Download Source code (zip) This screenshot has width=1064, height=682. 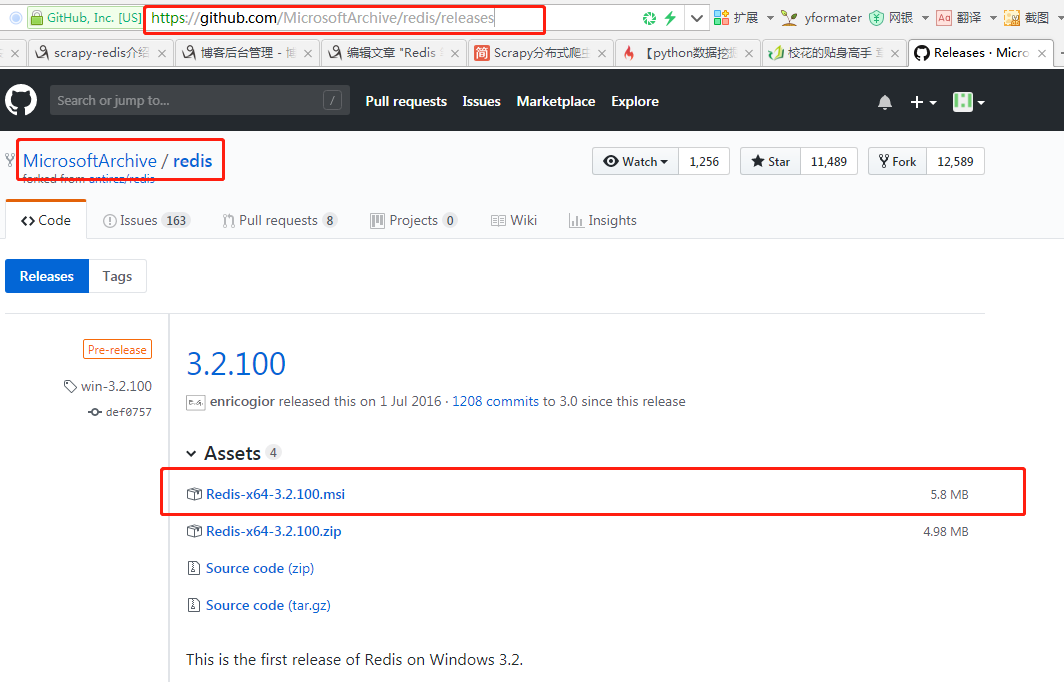click(x=260, y=569)
